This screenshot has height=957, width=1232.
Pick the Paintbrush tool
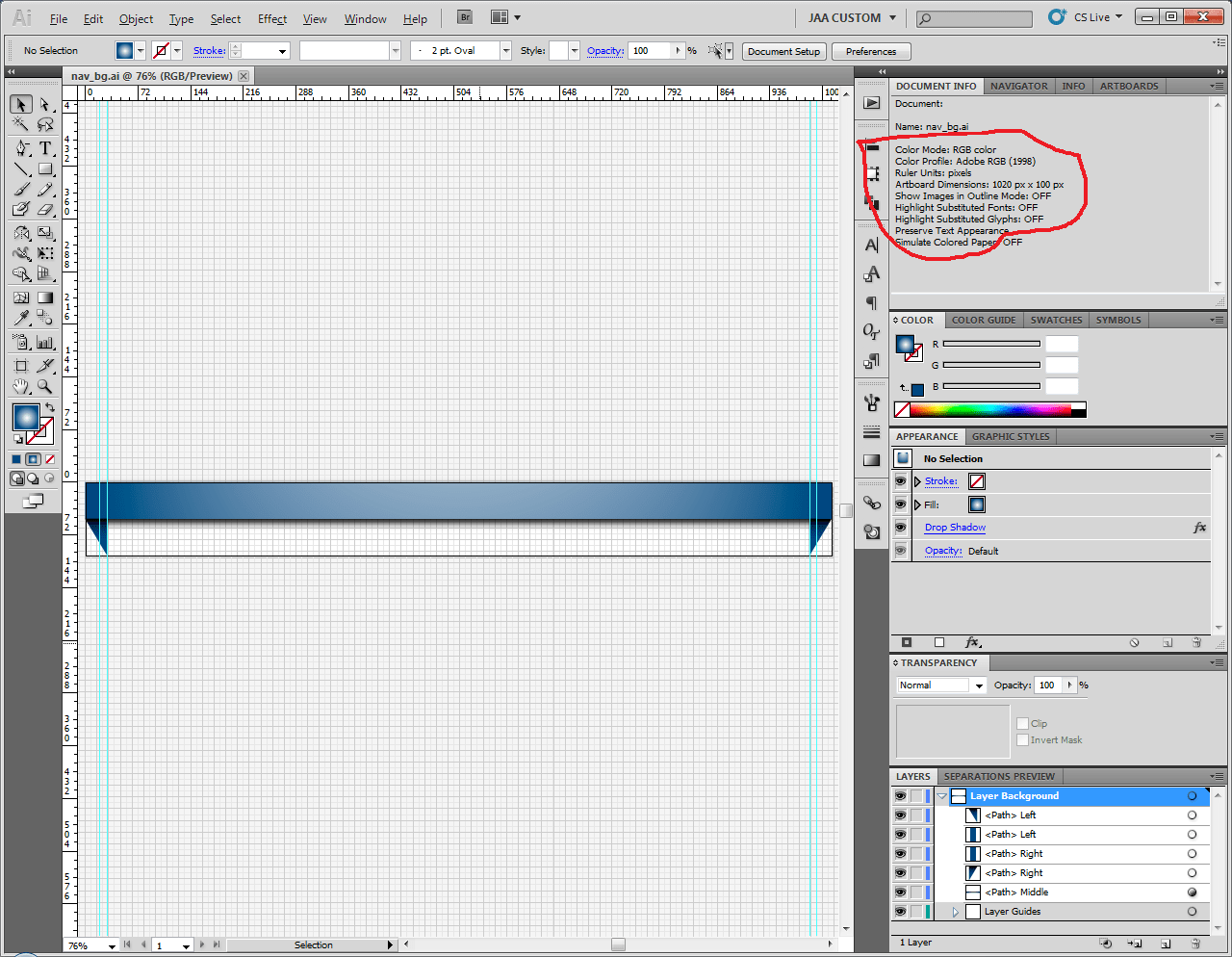click(x=21, y=190)
